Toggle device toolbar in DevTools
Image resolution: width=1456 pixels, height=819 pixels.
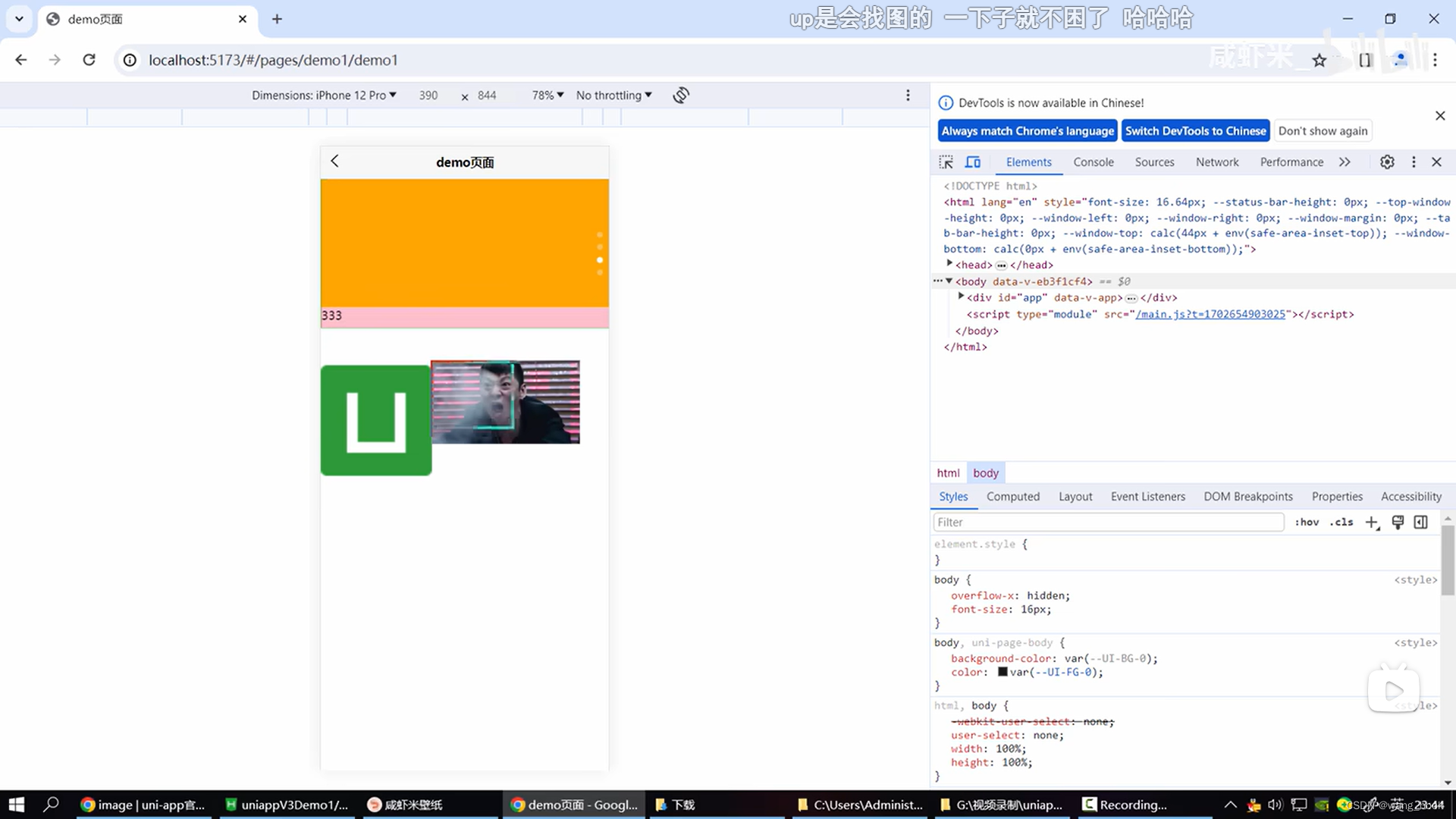pyautogui.click(x=973, y=162)
